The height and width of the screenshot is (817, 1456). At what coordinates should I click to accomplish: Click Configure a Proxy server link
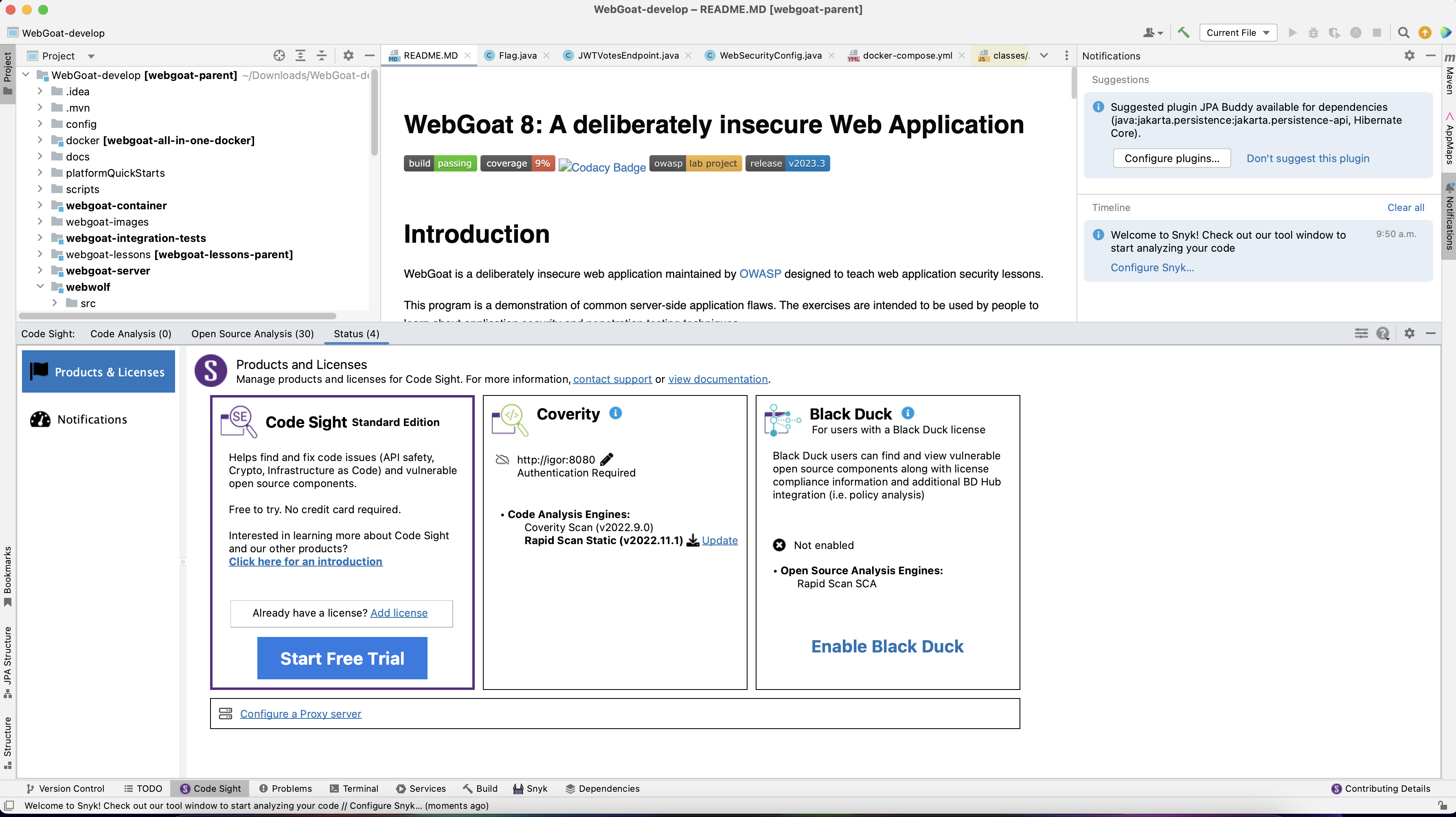pos(301,714)
